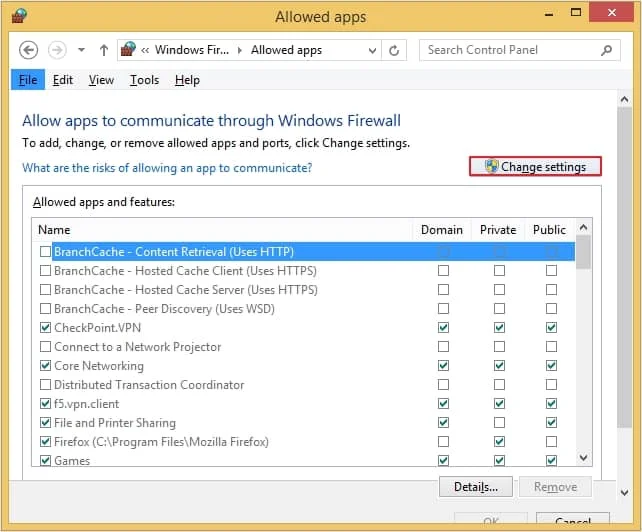Toggle the f5.vpn.client name checkbox
Image resolution: width=642 pixels, height=532 pixels.
point(45,403)
